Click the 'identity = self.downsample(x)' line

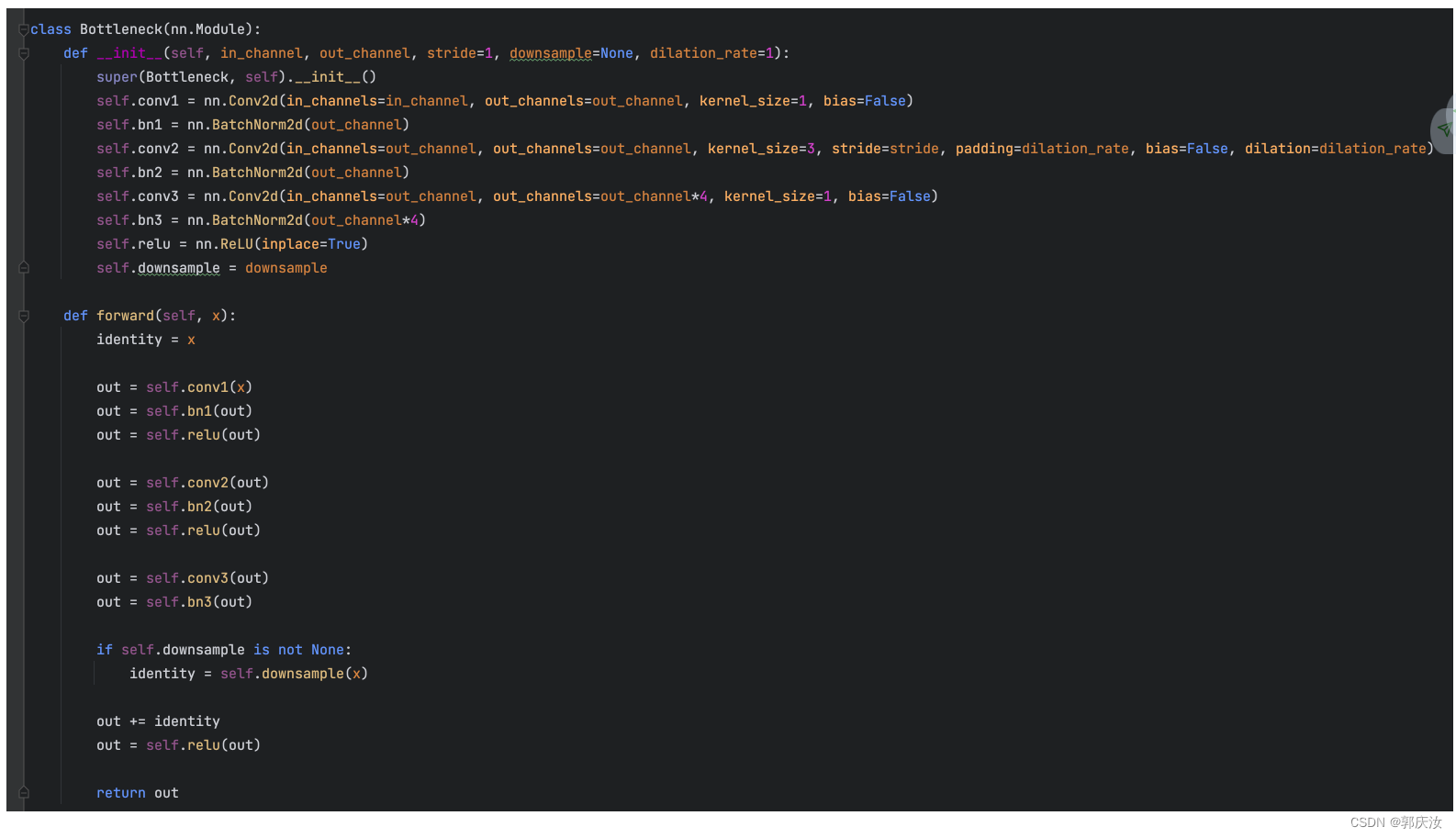point(249,674)
